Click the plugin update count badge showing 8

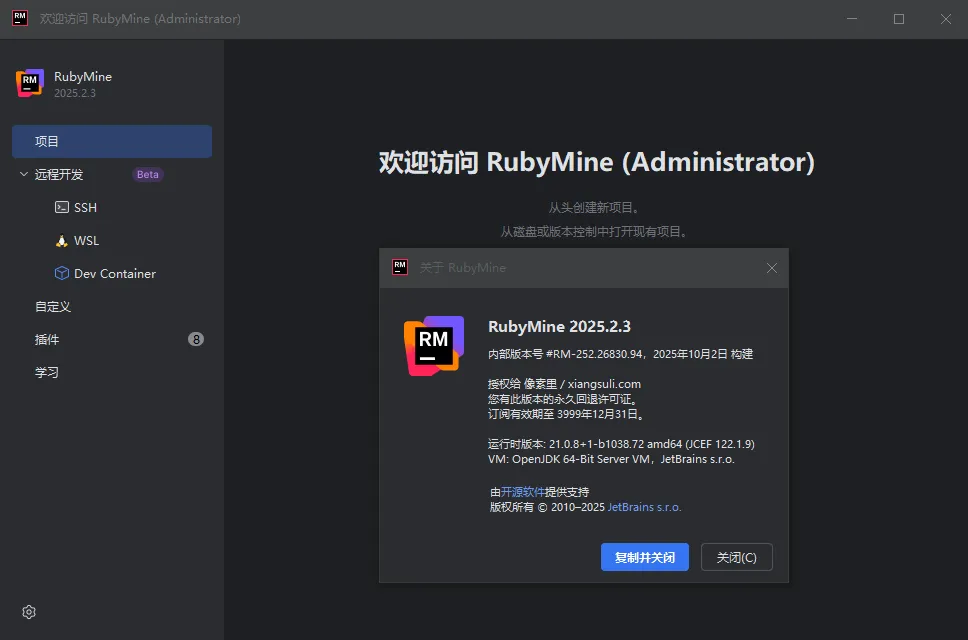196,340
